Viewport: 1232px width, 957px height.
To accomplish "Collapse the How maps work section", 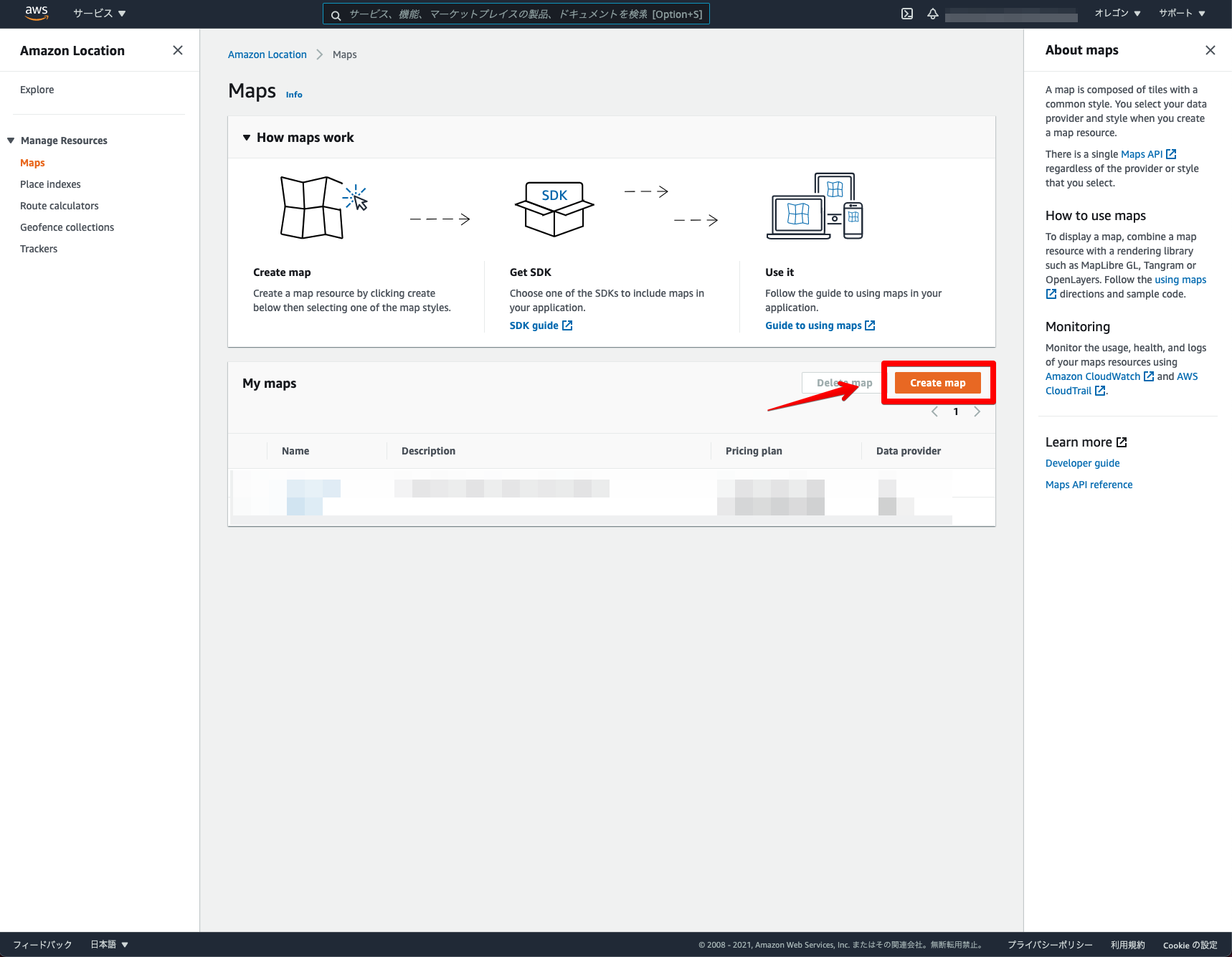I will click(x=246, y=137).
